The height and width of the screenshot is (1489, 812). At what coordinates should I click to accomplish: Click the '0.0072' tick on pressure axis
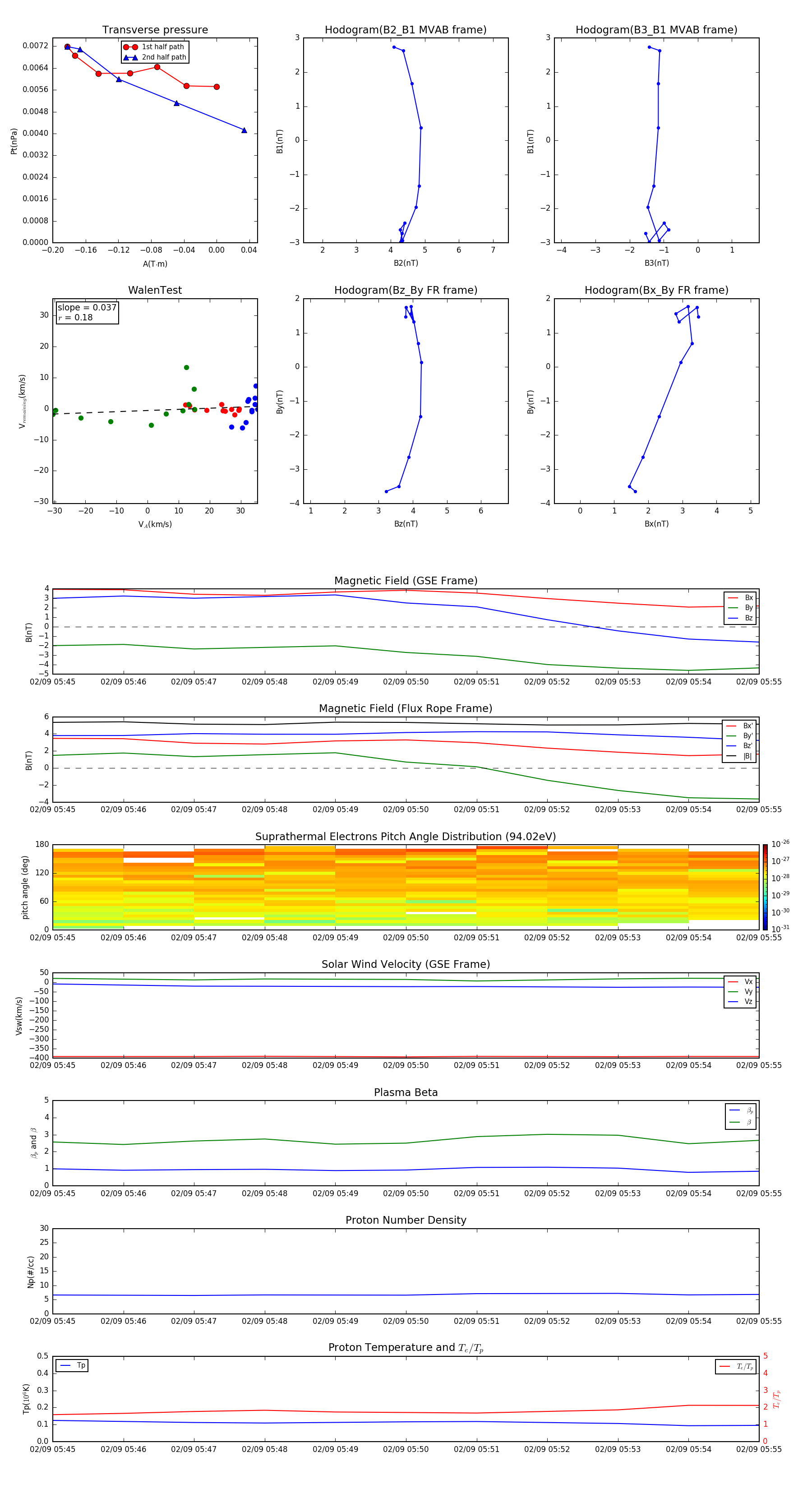pyautogui.click(x=35, y=46)
